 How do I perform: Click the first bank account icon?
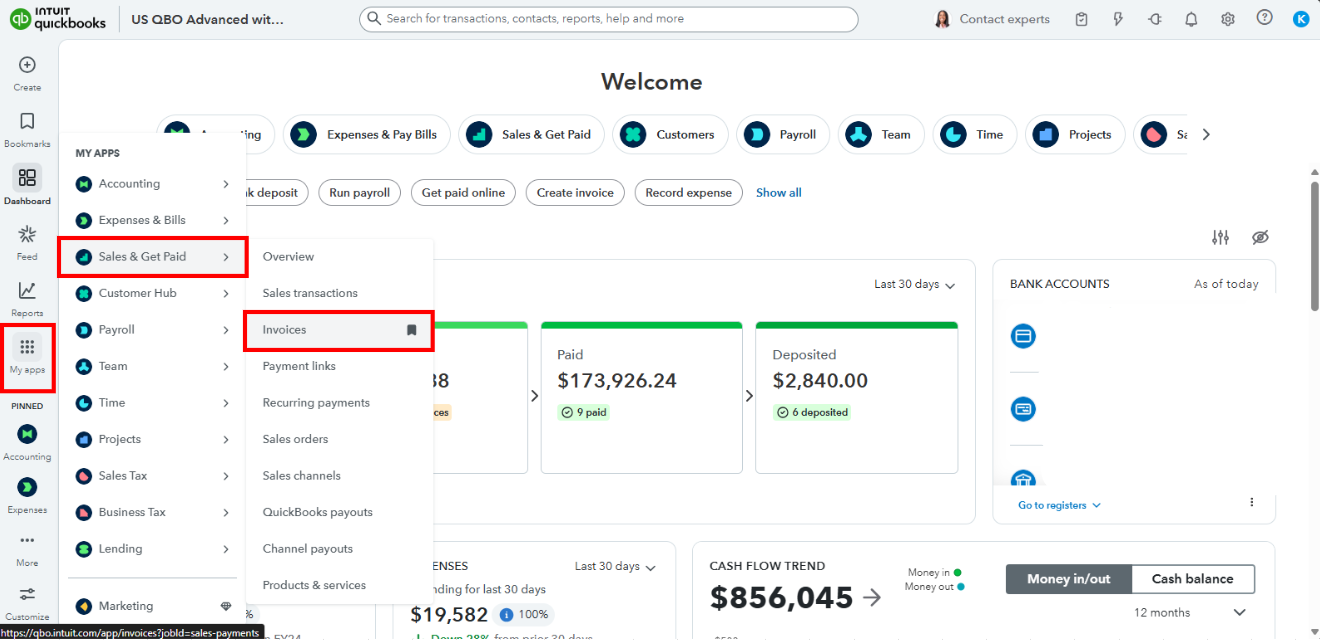pyautogui.click(x=1023, y=336)
